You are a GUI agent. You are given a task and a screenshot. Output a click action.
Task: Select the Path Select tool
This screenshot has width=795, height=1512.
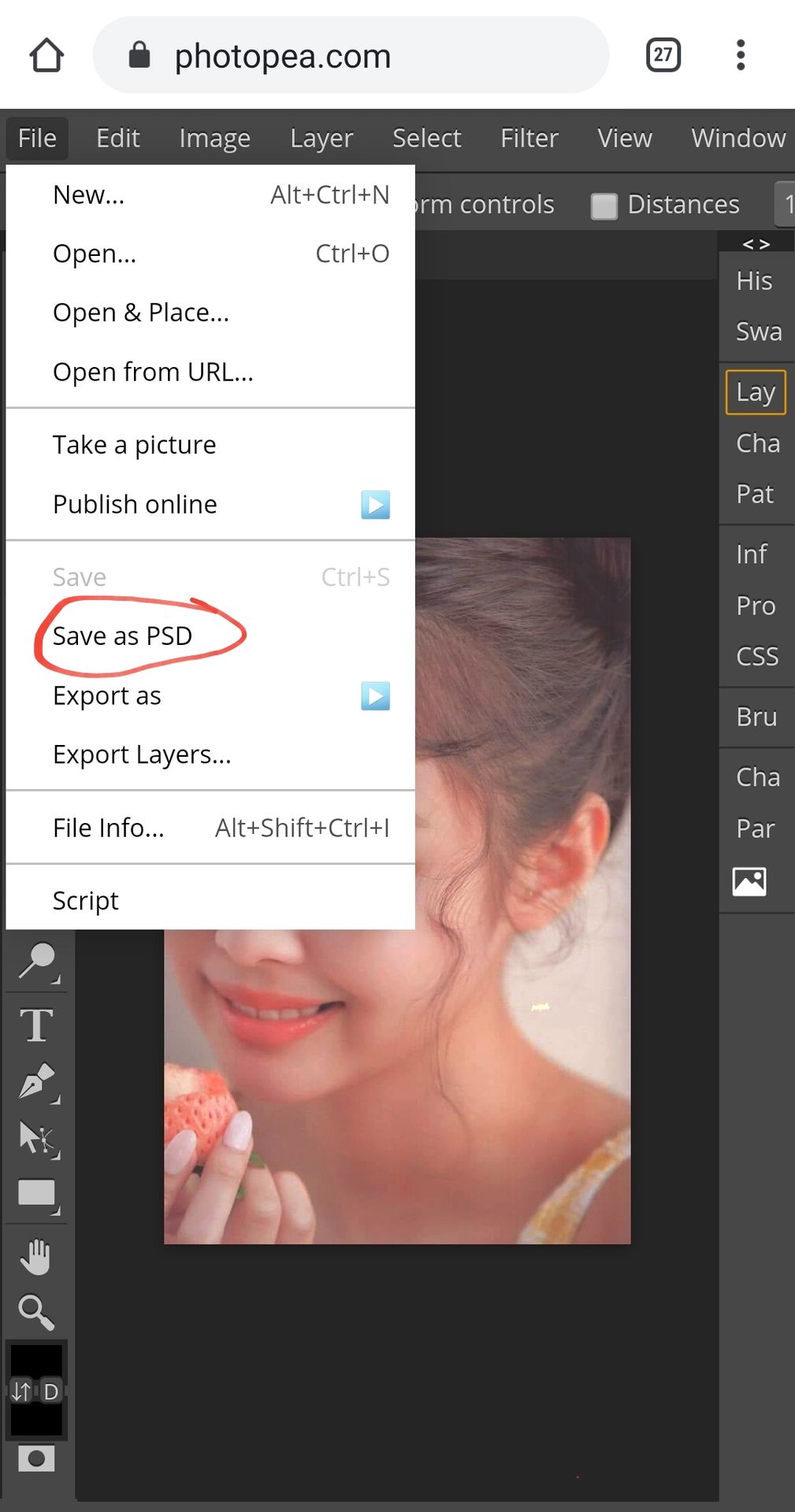coord(38,1139)
